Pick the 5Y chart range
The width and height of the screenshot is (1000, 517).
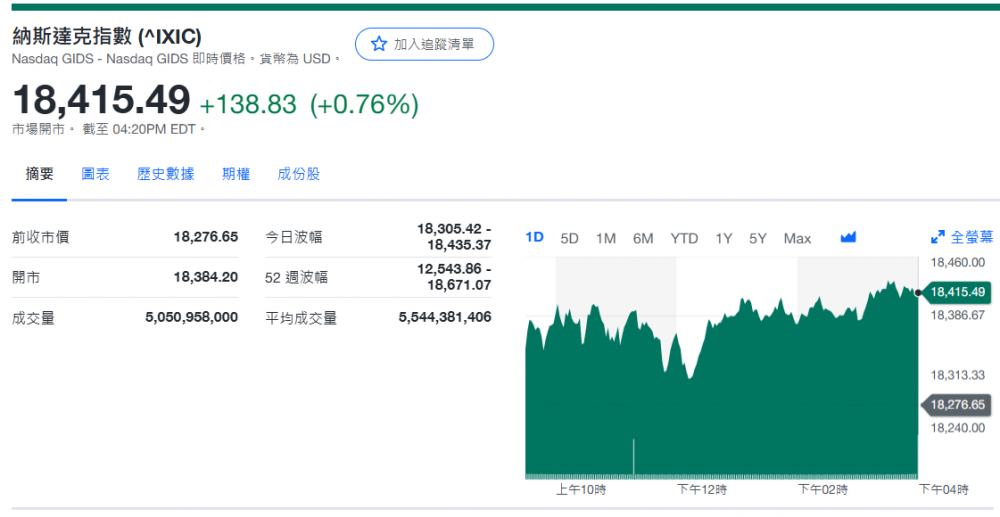point(758,238)
